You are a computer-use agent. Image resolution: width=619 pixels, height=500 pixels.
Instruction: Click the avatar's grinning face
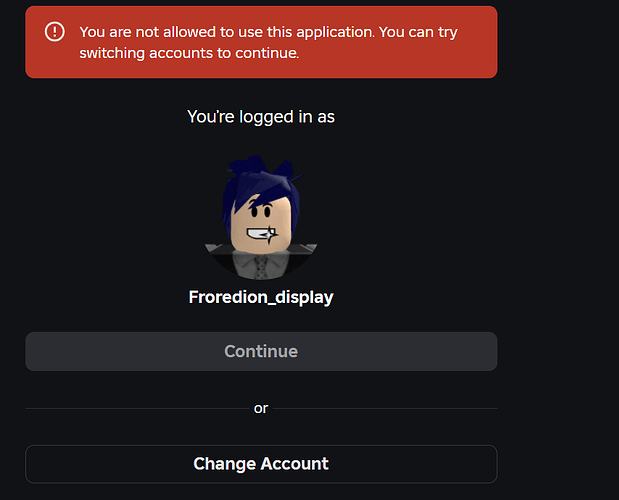point(261,224)
